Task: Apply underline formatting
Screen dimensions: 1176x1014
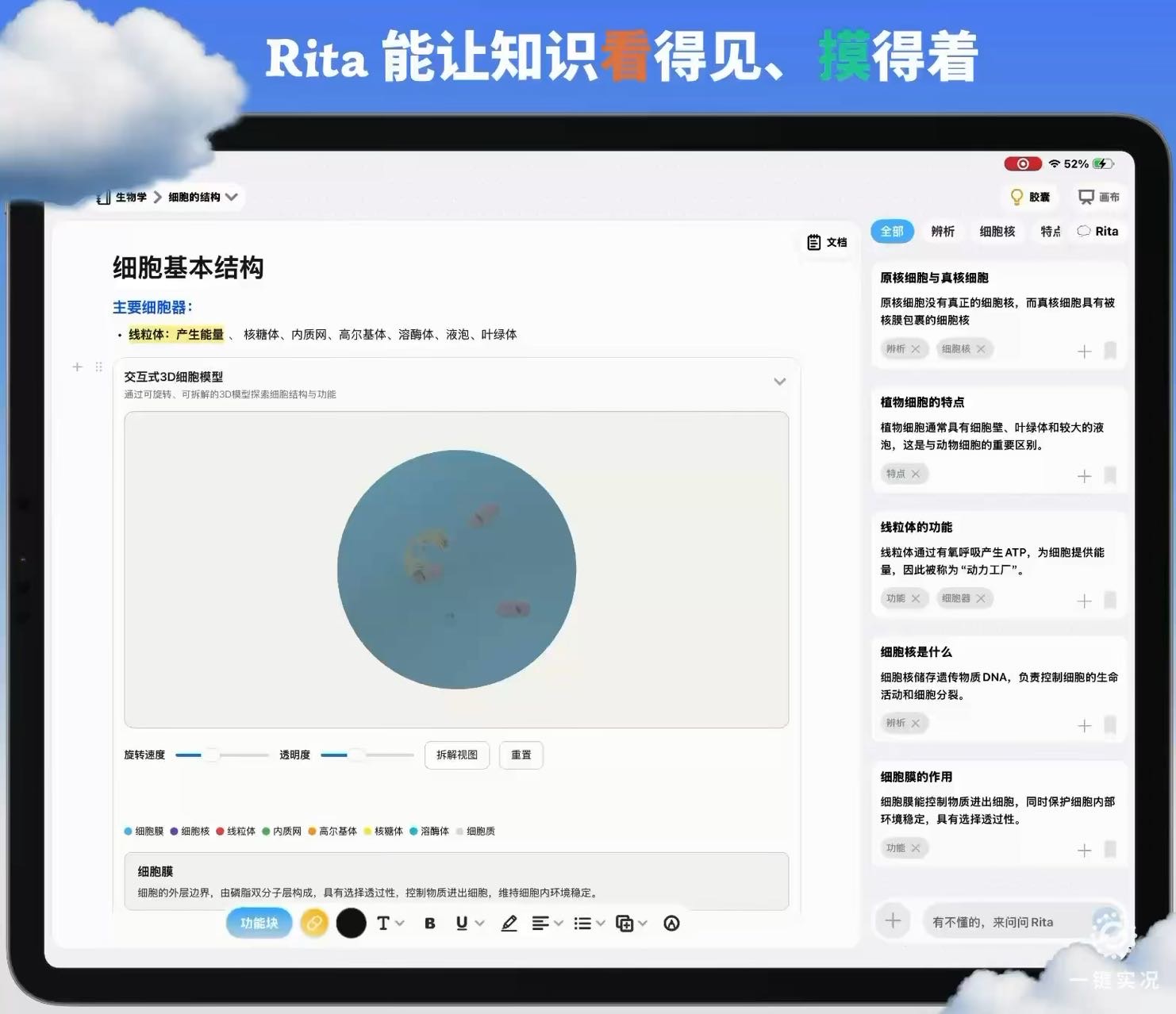Action: 462,923
